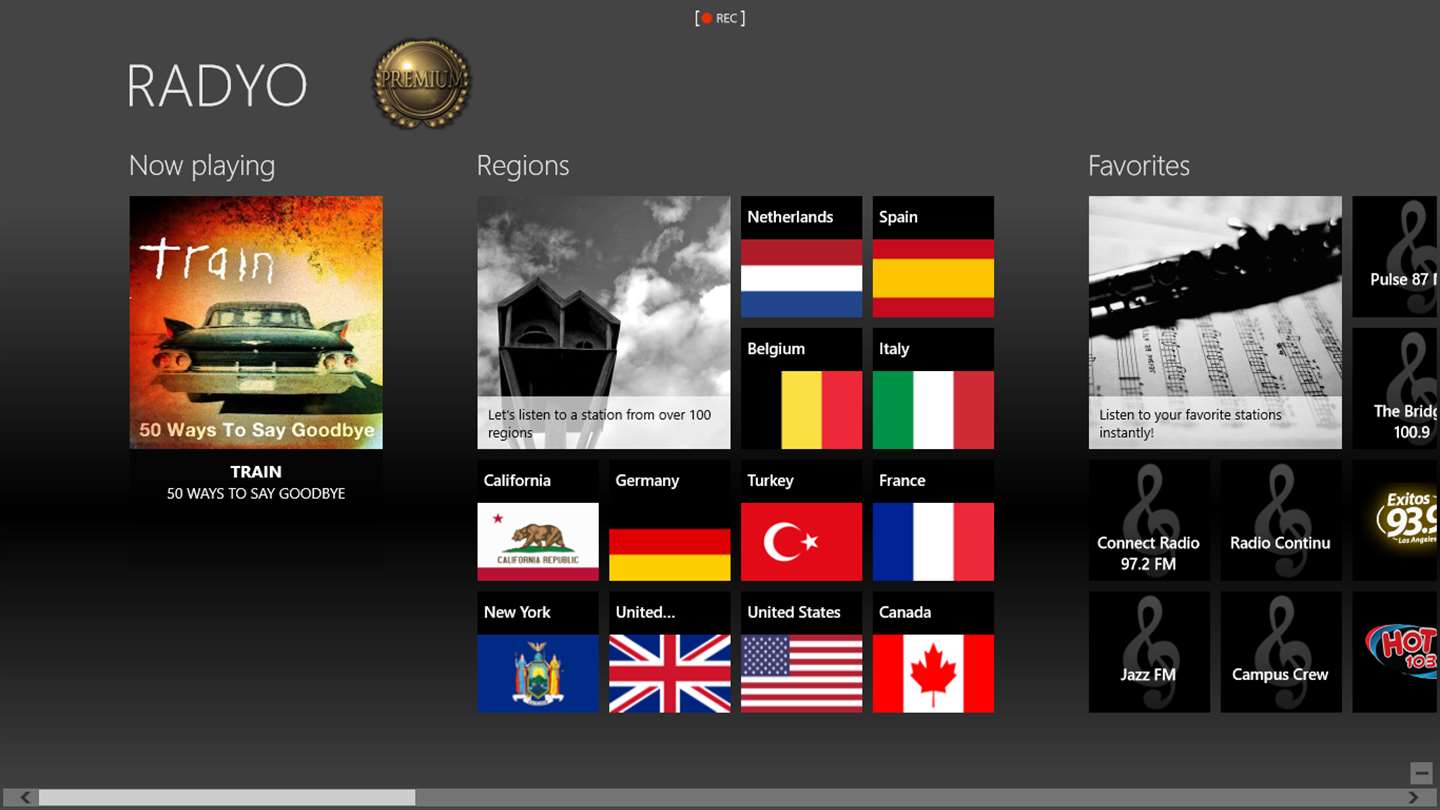Image resolution: width=1440 pixels, height=810 pixels.
Task: Select the Canada flag tile
Action: click(933, 652)
